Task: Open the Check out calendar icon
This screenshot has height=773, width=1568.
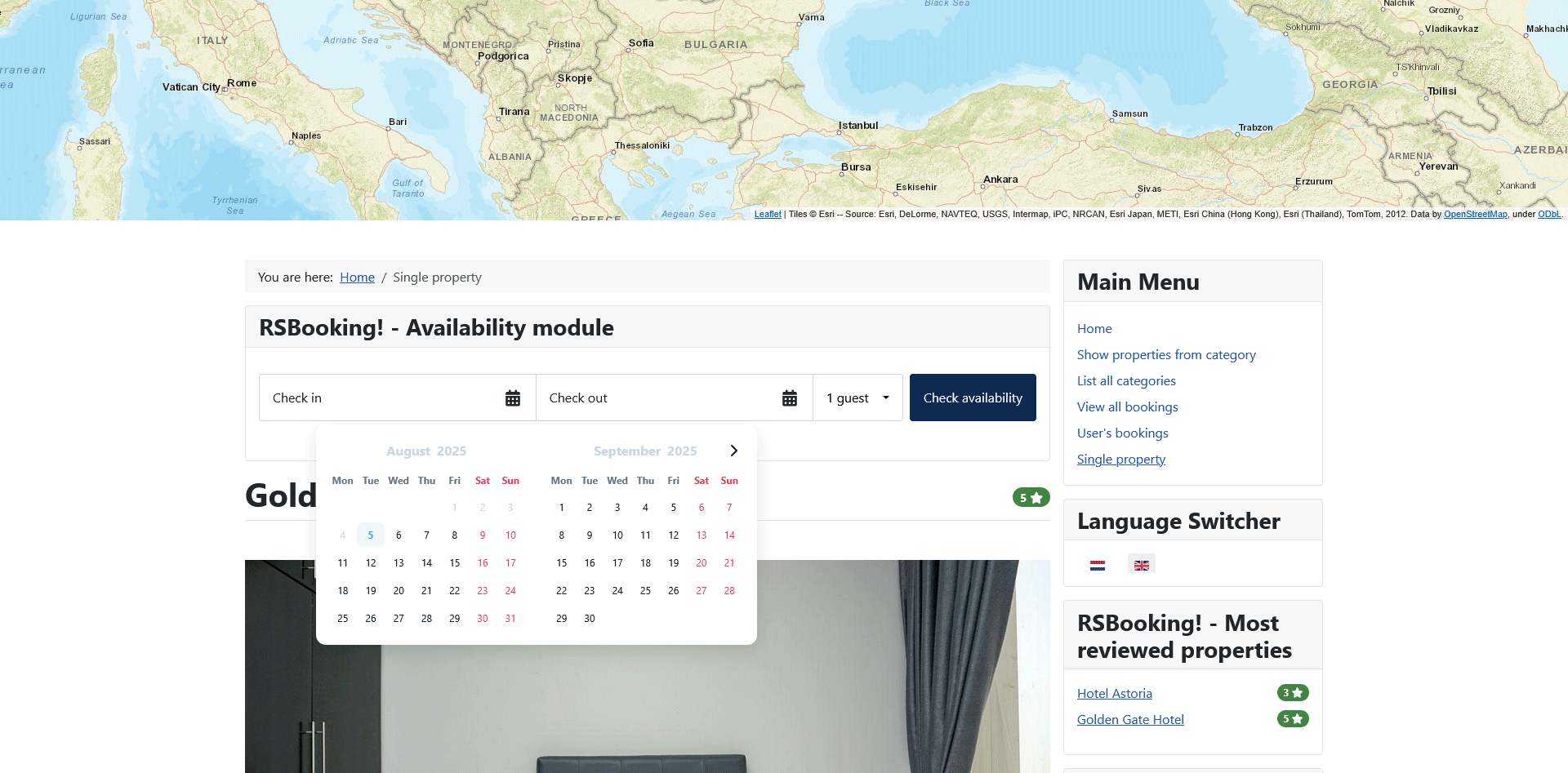Action: (790, 398)
